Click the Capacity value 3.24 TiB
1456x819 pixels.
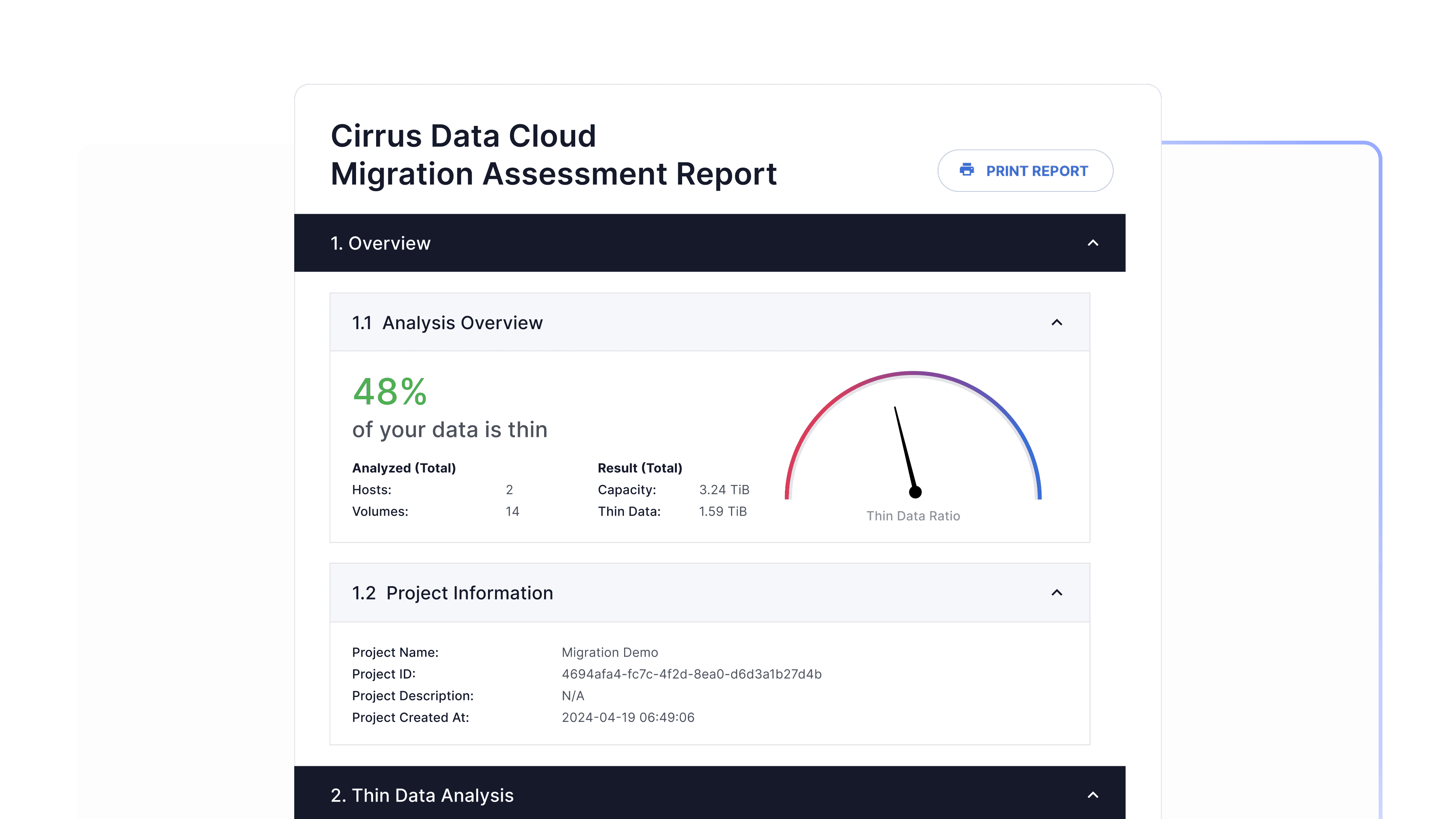pyautogui.click(x=724, y=490)
